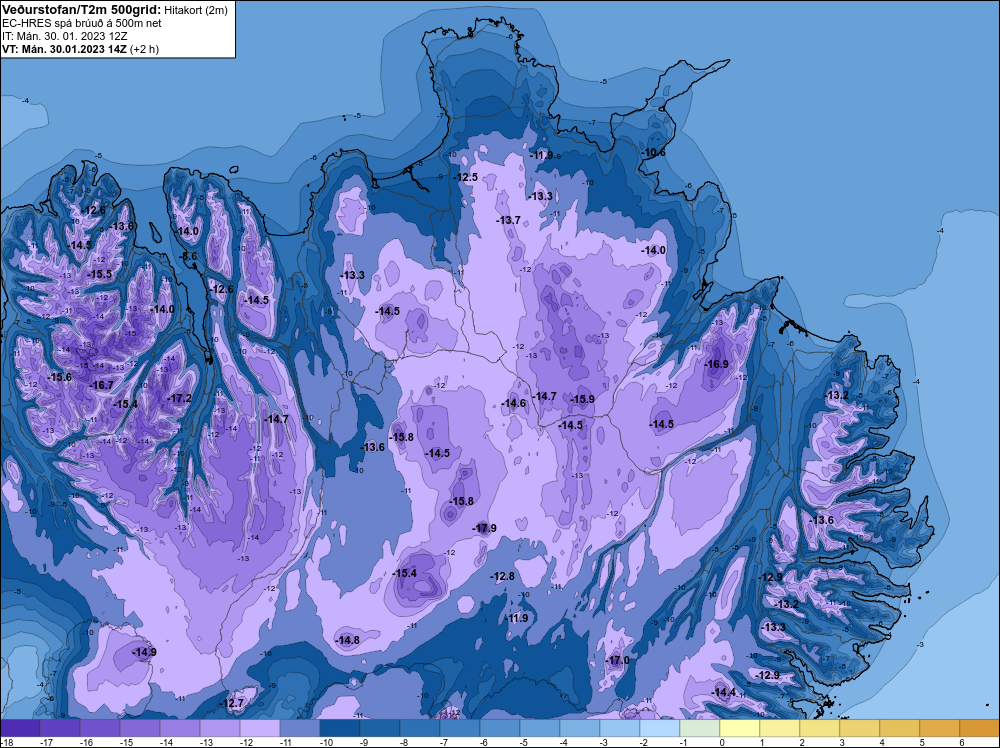Click the -14.4 temperature reading
Screen dimensions: 1000x748
(x=724, y=693)
